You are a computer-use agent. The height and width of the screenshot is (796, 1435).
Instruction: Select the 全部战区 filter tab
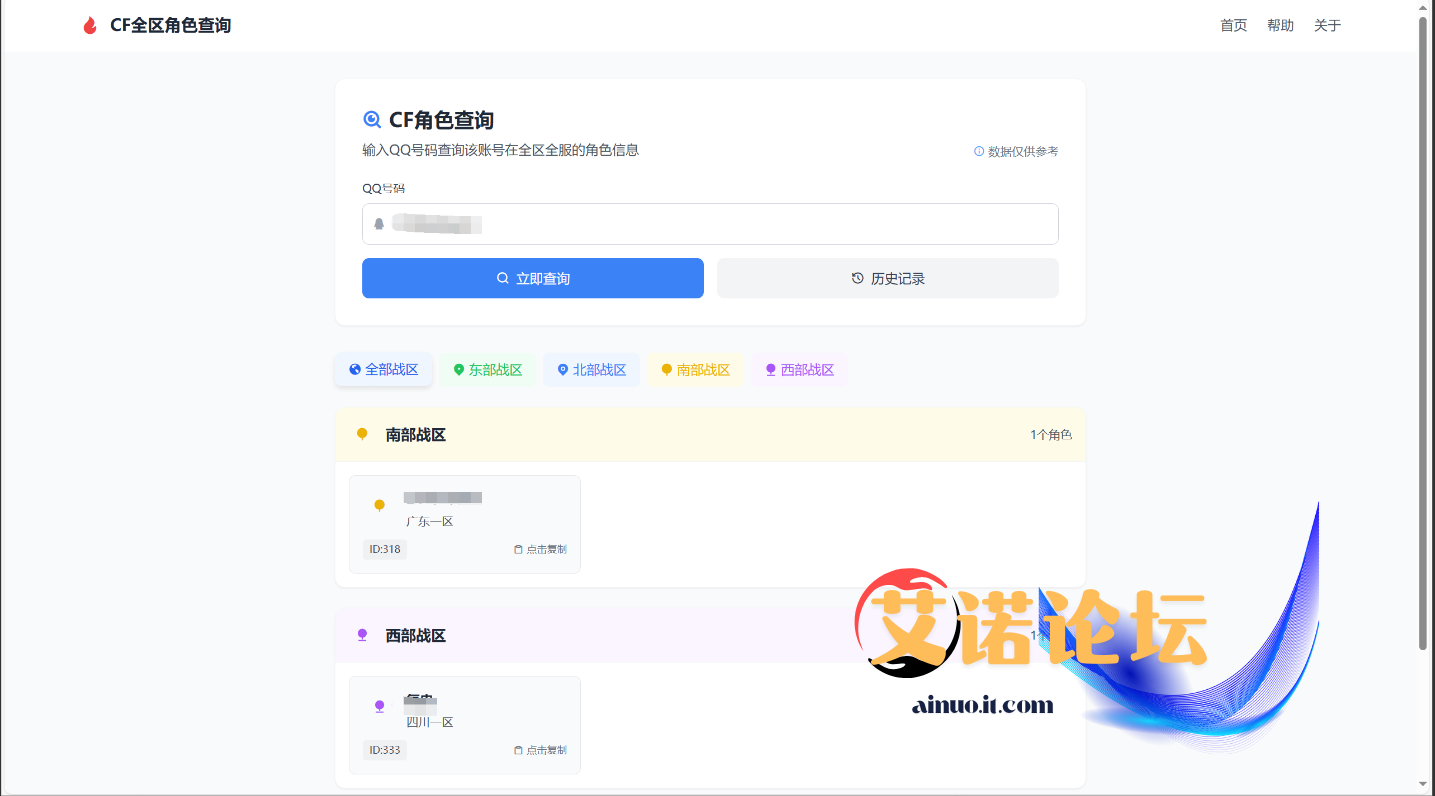coord(384,370)
